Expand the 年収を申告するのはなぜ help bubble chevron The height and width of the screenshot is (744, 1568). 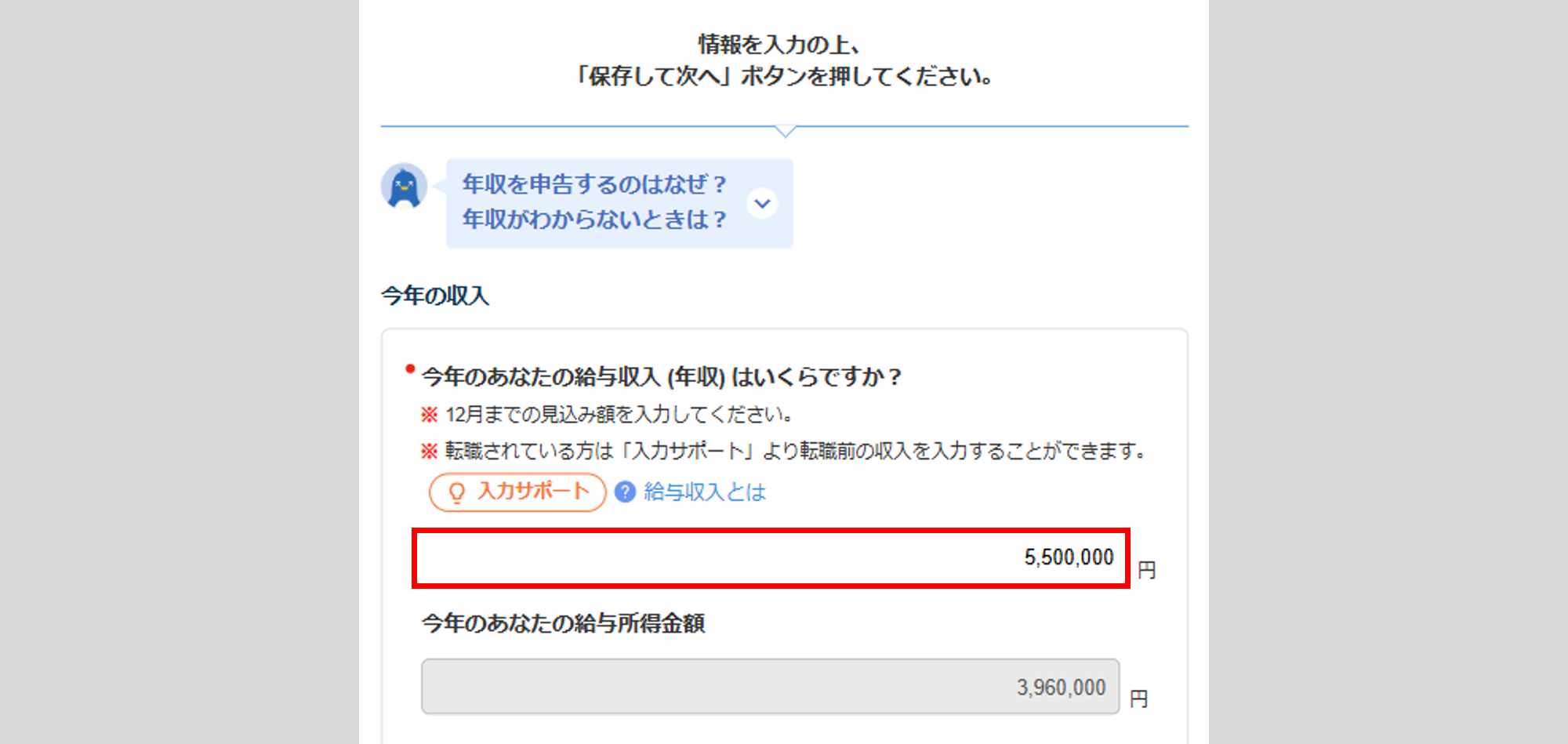click(762, 204)
